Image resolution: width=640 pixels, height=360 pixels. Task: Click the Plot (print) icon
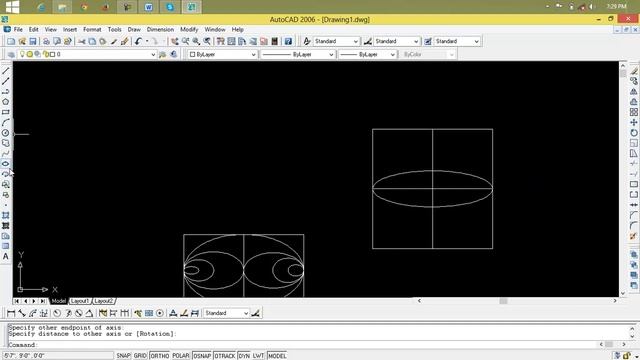[46, 41]
